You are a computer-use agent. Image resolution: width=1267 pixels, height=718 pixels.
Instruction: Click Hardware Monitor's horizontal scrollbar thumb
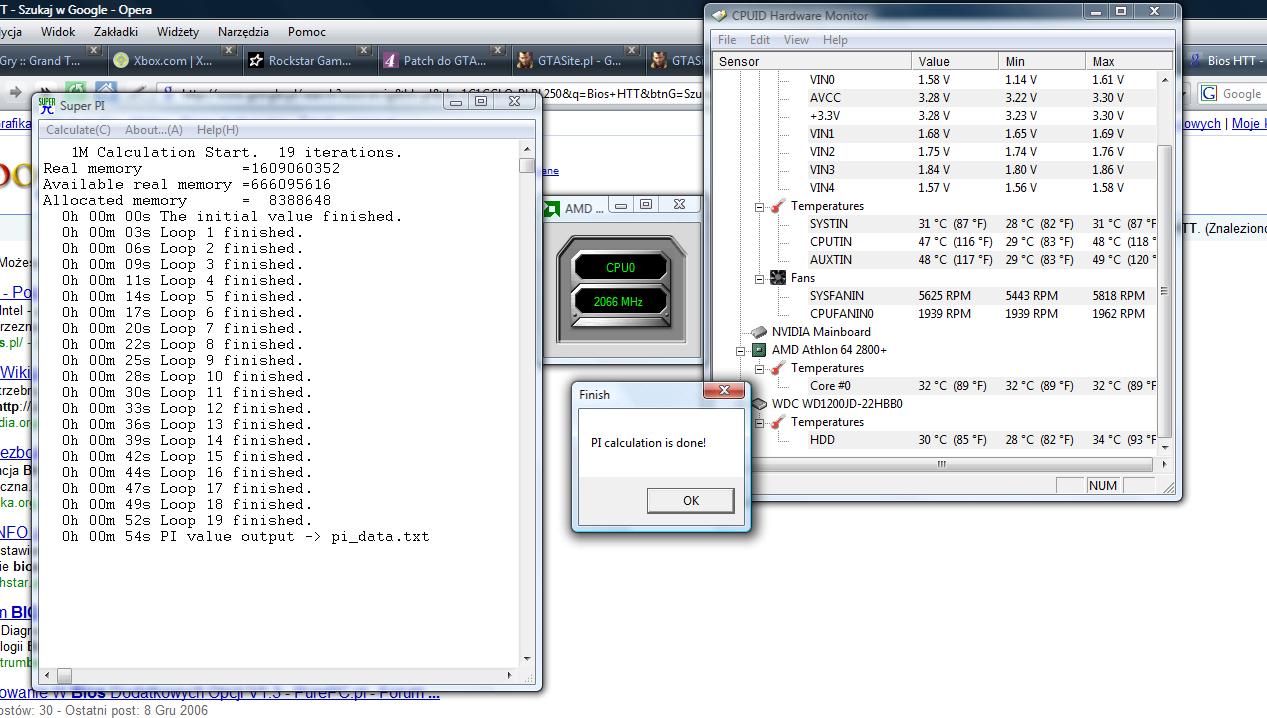940,464
